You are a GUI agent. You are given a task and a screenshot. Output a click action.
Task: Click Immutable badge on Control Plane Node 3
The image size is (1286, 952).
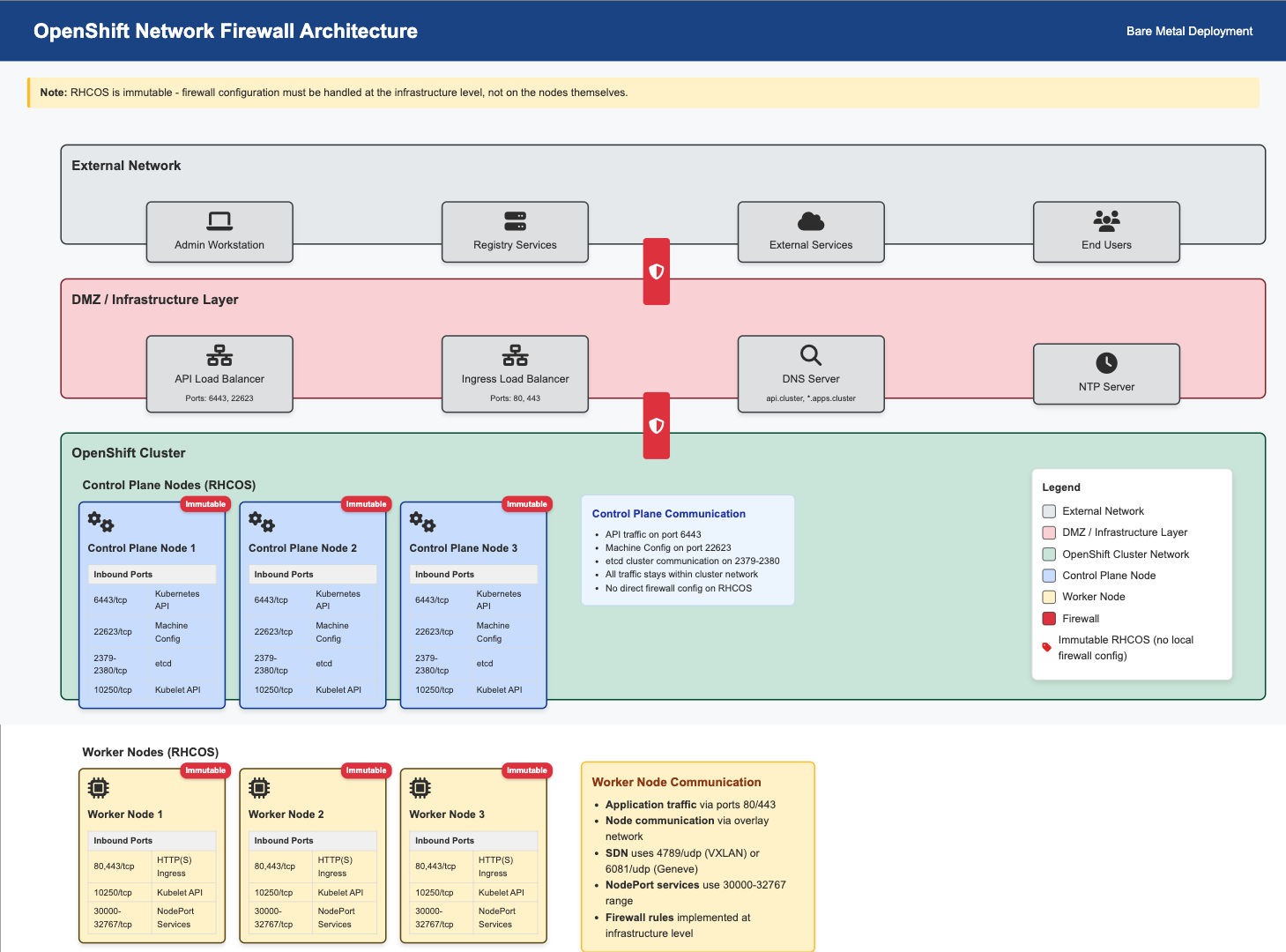pyautogui.click(x=527, y=504)
